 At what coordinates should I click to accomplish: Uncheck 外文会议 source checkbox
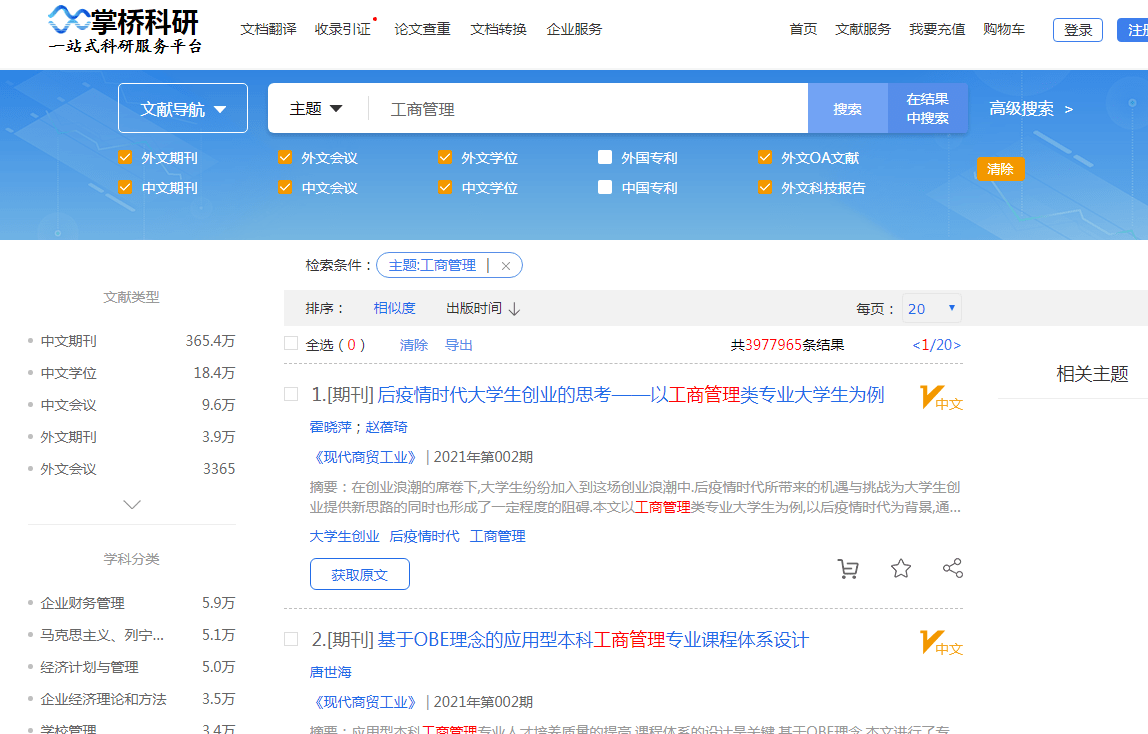pyautogui.click(x=286, y=157)
